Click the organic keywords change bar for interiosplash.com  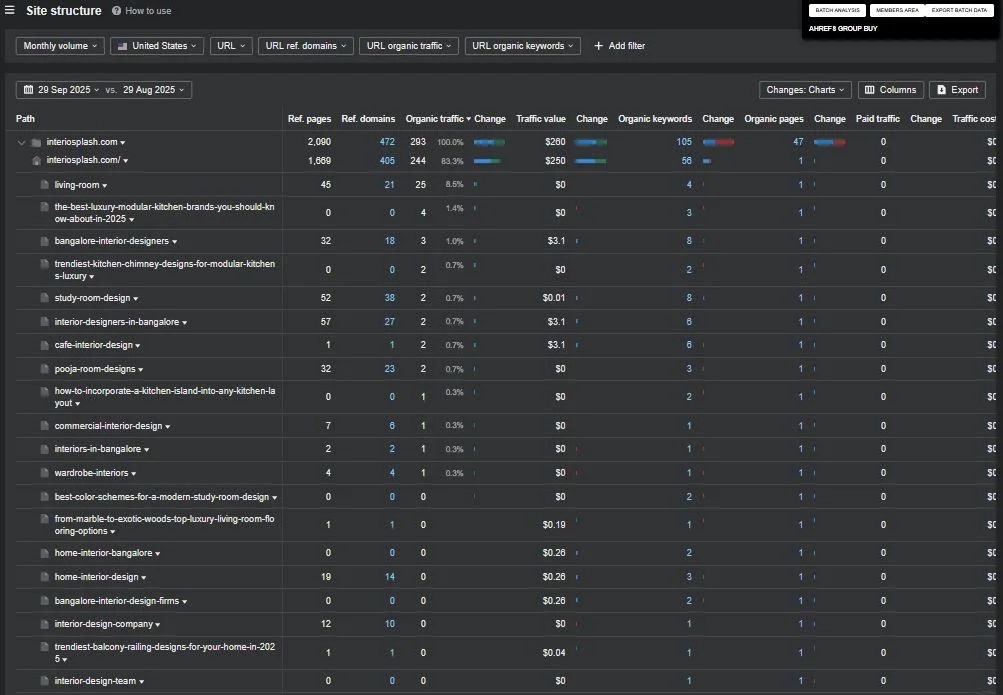tap(718, 142)
